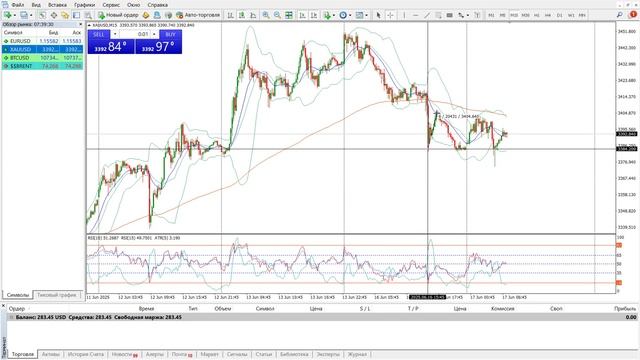Switch to Тиковый график tab
640x360 pixels.
click(x=56, y=295)
